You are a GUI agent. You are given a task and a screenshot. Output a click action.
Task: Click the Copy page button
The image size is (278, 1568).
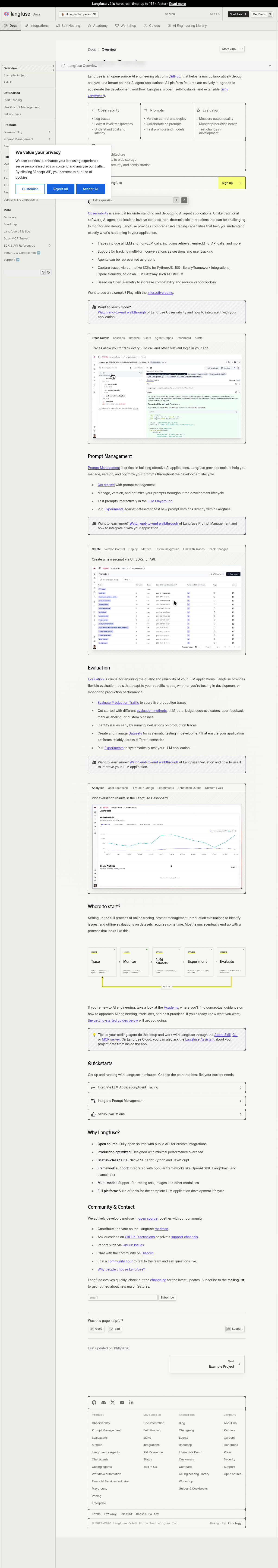[229, 49]
